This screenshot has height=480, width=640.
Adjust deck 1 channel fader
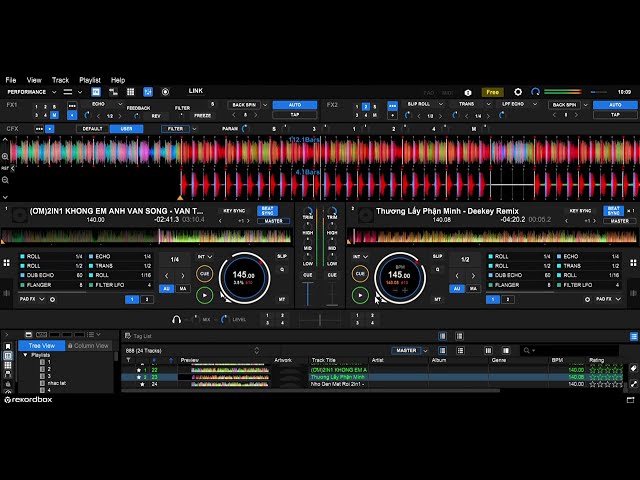pyautogui.click(x=308, y=294)
